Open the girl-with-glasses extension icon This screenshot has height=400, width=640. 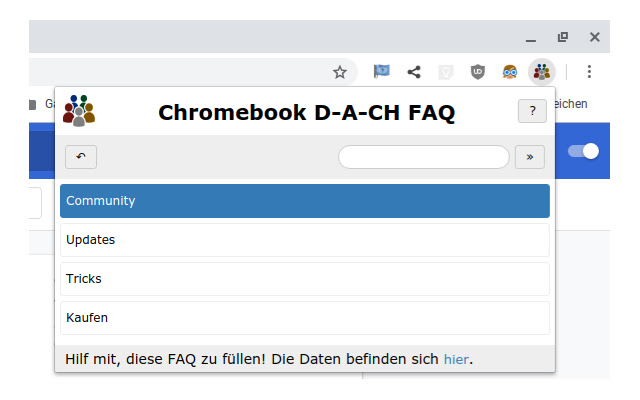[x=510, y=72]
